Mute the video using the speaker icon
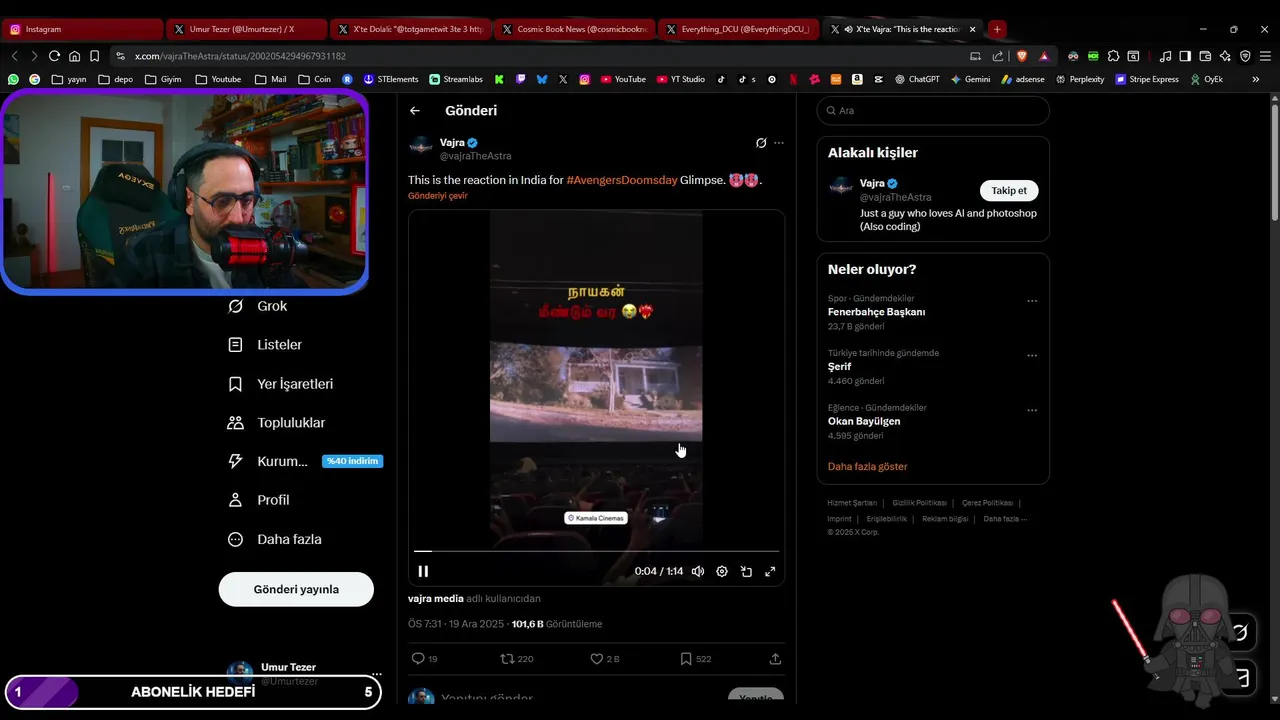 click(x=697, y=571)
